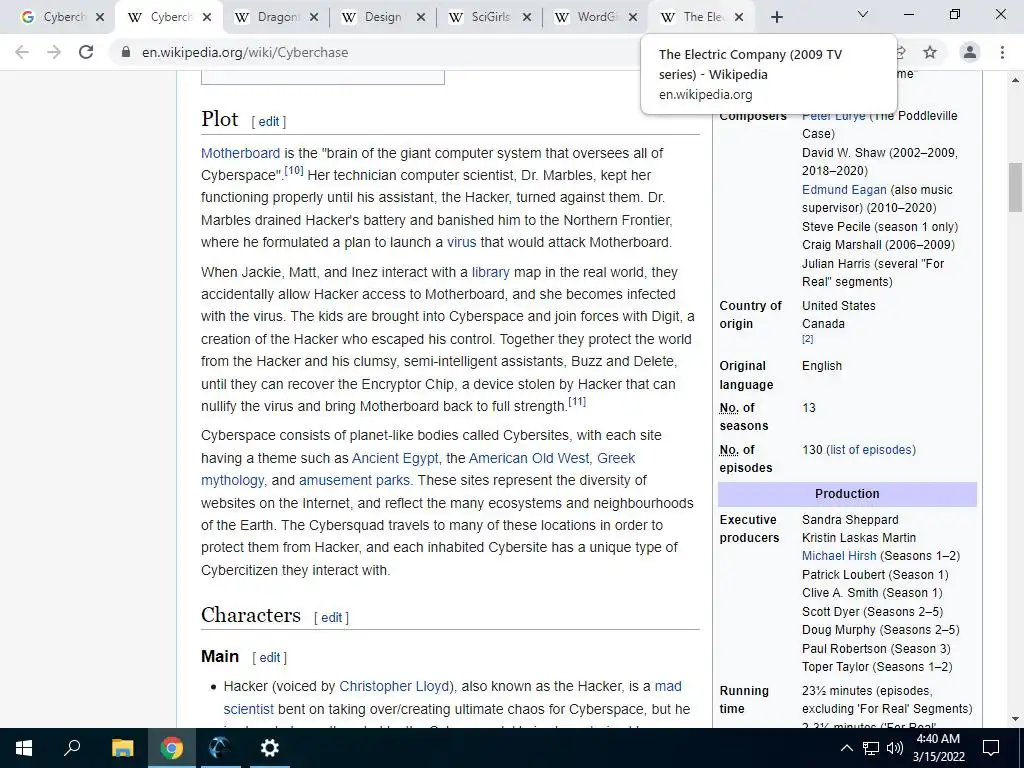Open the Ancient Egypt link
Viewport: 1024px width, 768px height.
click(x=395, y=458)
